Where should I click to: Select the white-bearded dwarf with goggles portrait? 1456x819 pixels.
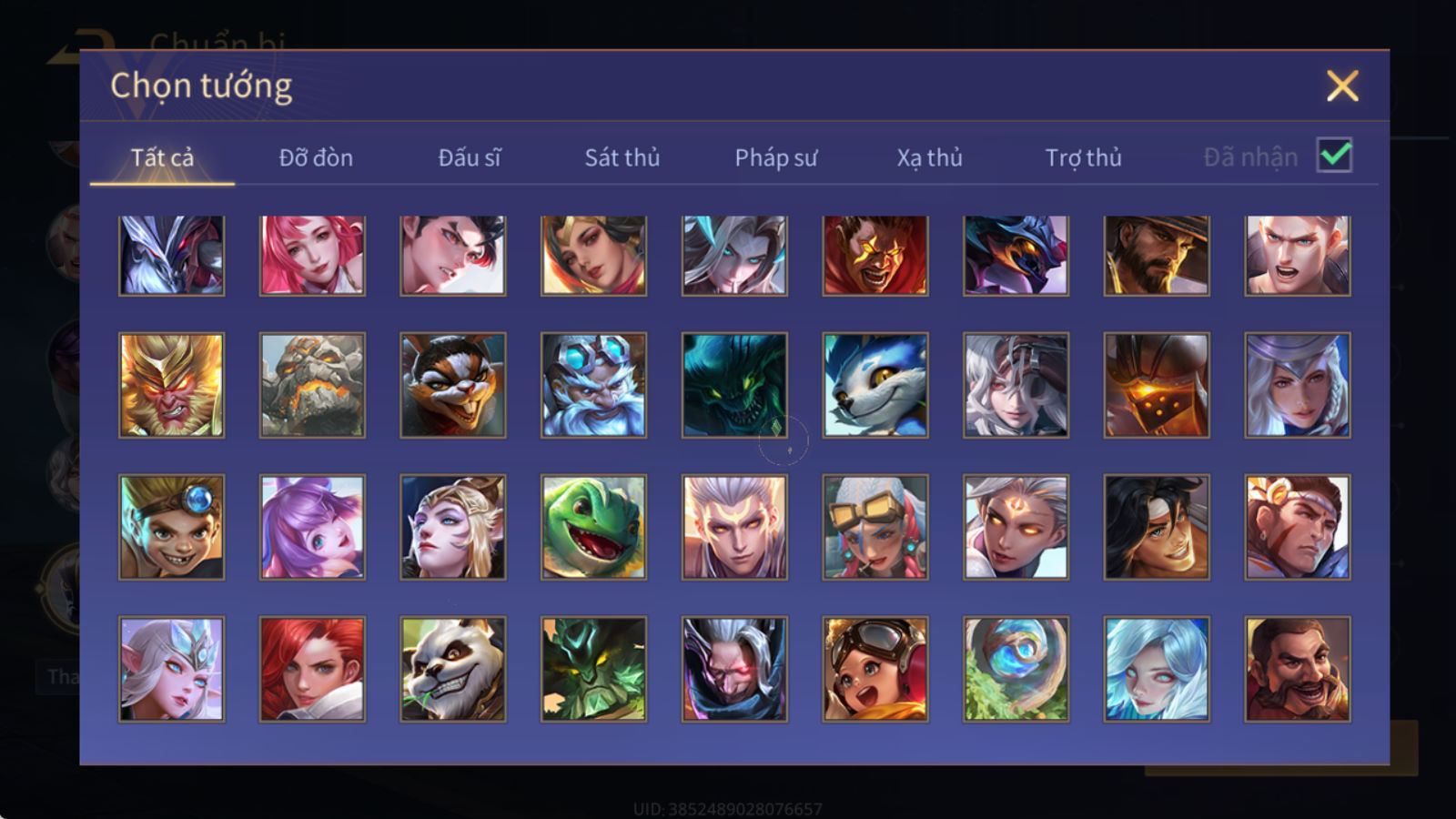tap(593, 385)
